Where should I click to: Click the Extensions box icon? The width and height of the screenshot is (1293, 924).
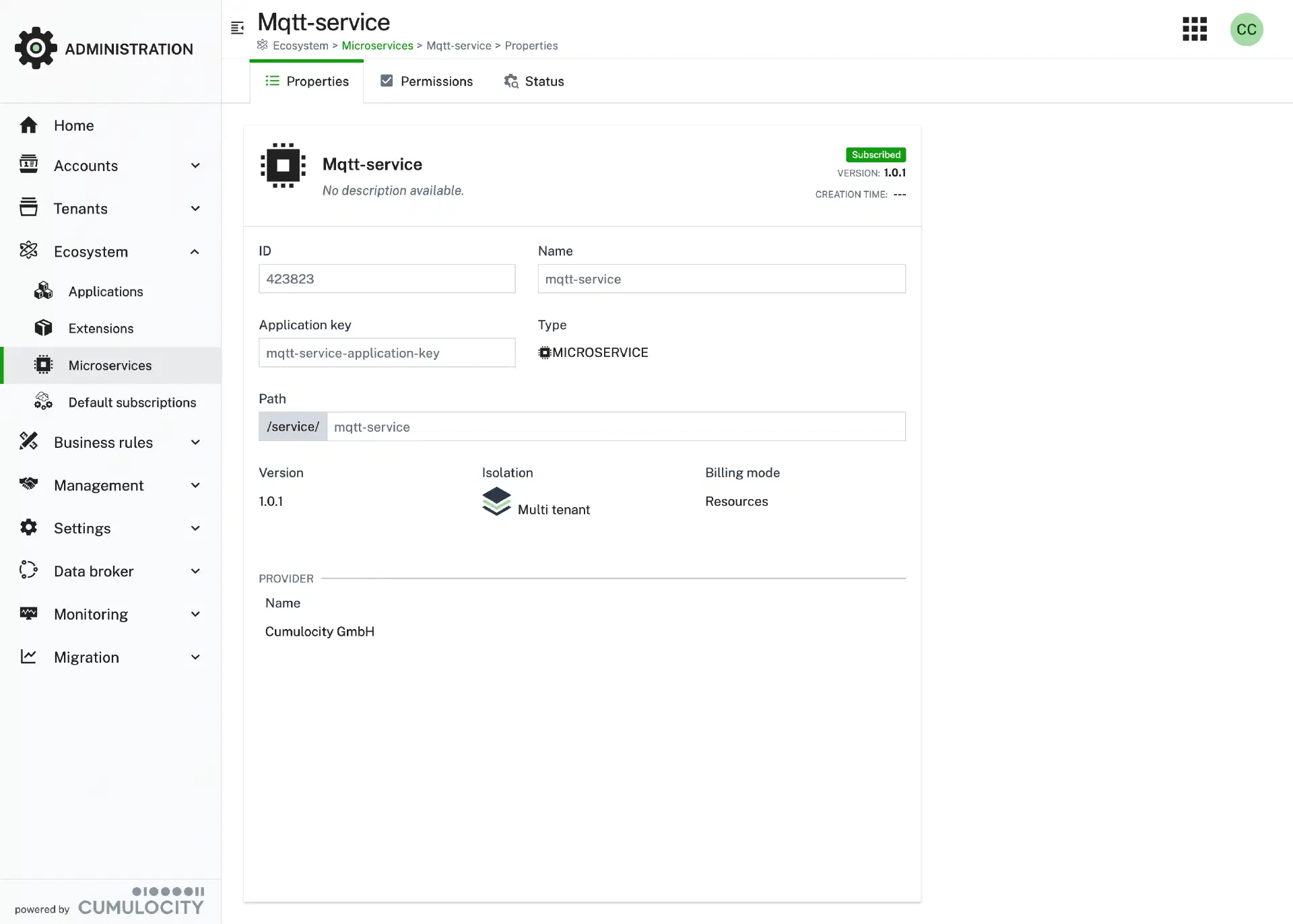click(x=43, y=327)
